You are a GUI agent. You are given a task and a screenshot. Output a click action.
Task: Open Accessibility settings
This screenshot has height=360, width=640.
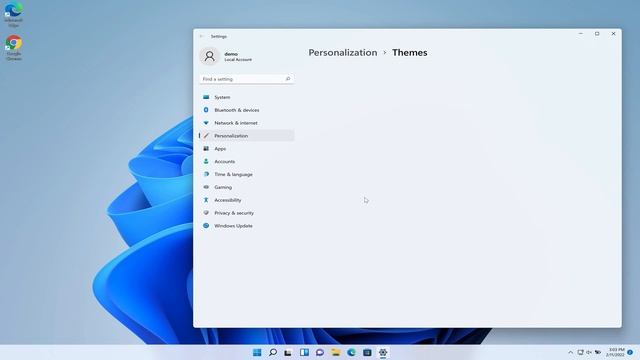pyautogui.click(x=247, y=200)
